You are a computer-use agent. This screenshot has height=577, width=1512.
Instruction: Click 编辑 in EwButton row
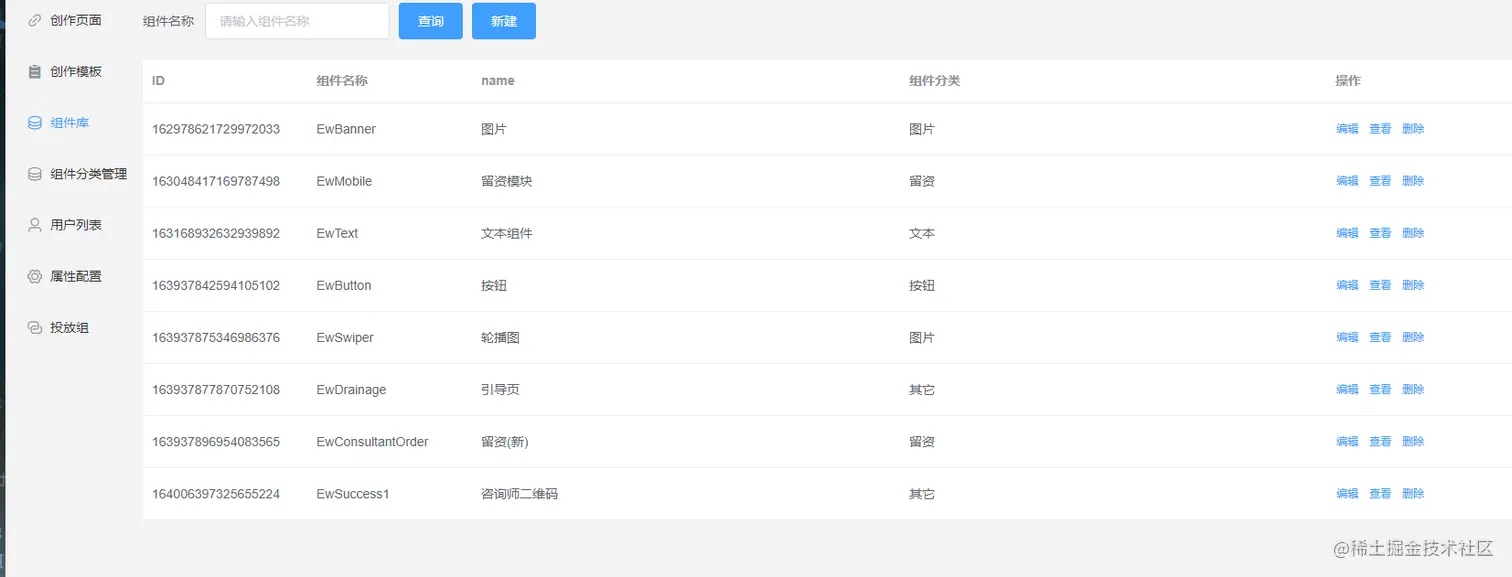pos(1347,285)
